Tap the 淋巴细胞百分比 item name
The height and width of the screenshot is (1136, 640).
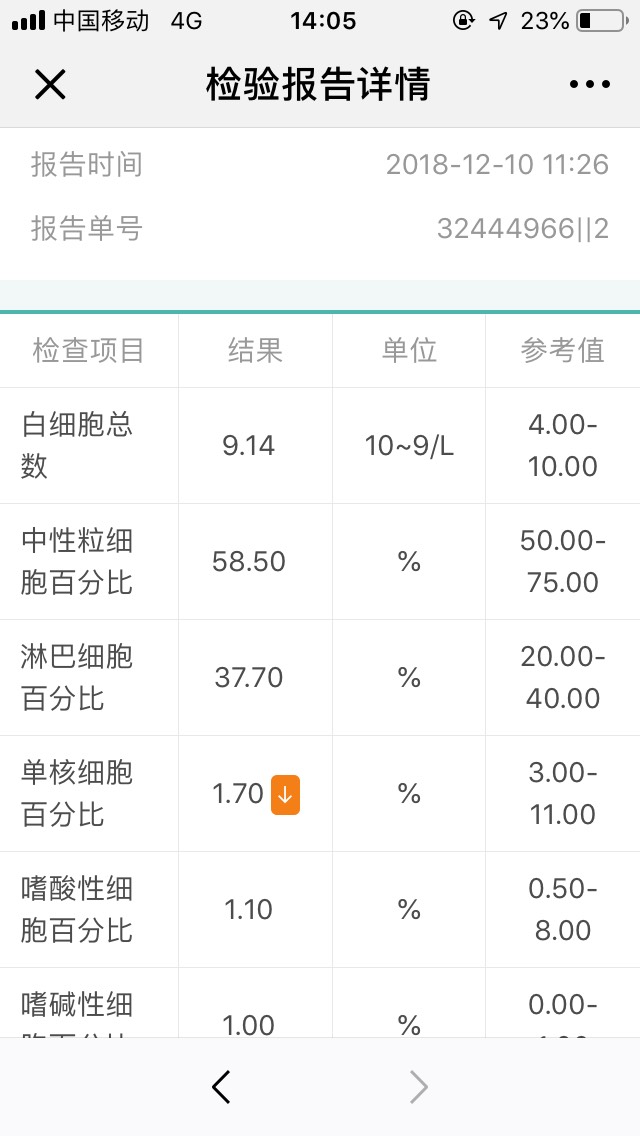pos(77,677)
